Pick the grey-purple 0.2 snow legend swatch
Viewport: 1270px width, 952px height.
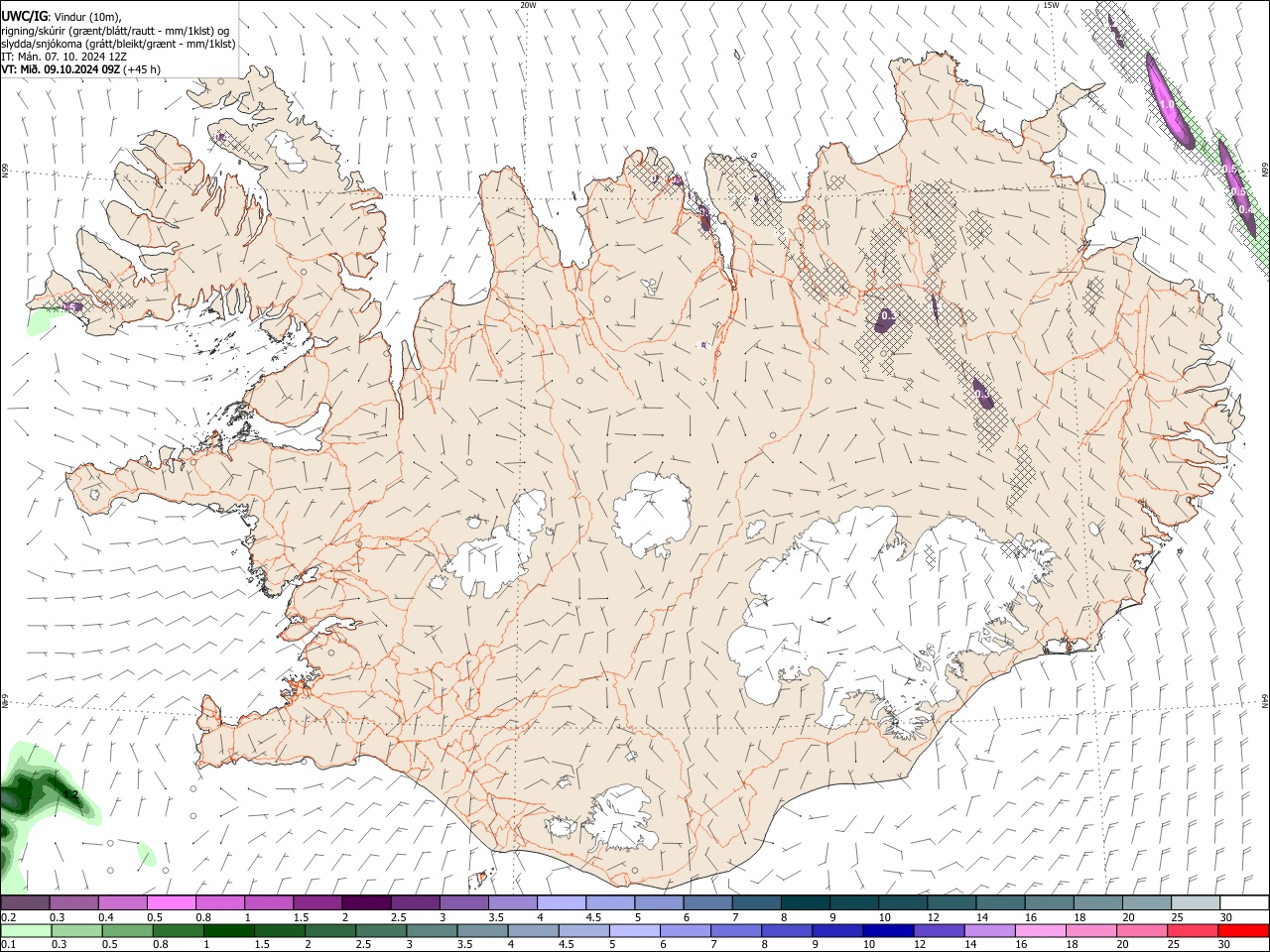pyautogui.click(x=25, y=902)
